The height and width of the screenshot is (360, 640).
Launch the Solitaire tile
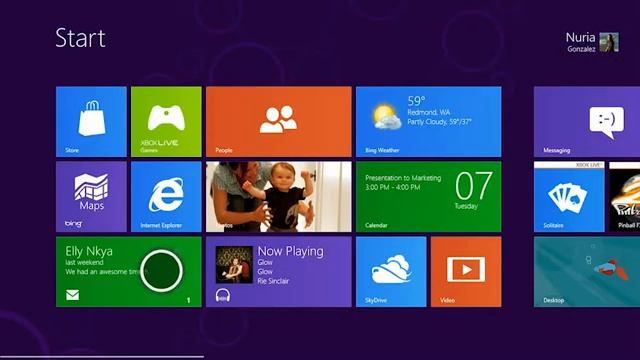coord(569,197)
